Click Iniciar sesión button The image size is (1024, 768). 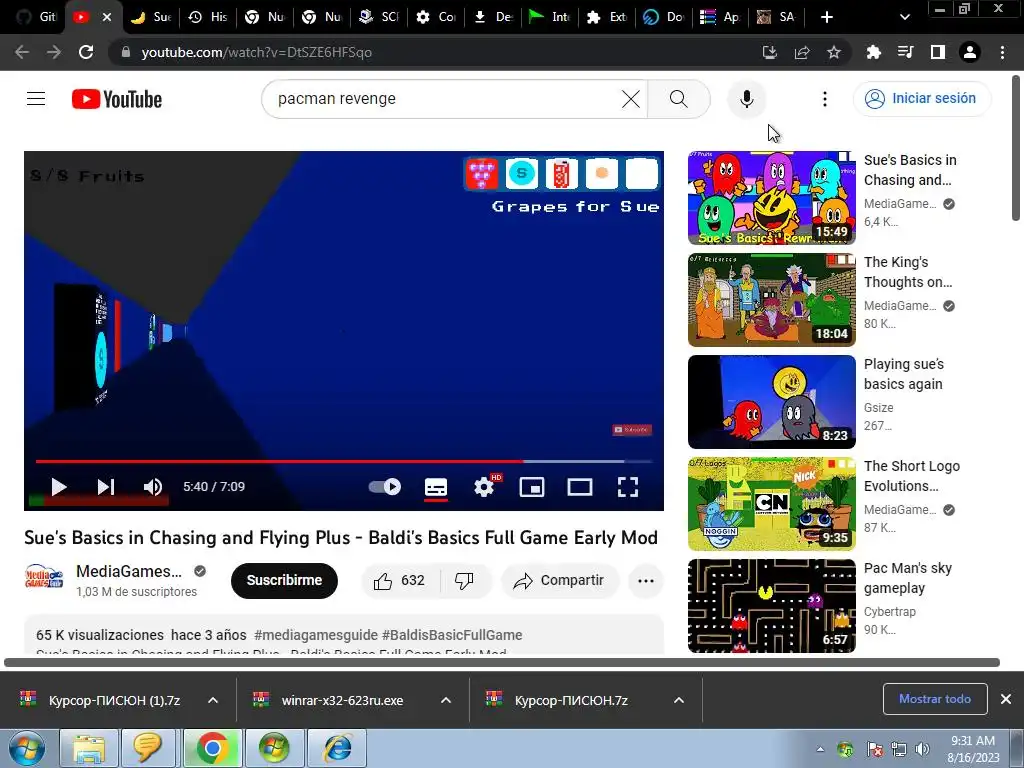921,99
